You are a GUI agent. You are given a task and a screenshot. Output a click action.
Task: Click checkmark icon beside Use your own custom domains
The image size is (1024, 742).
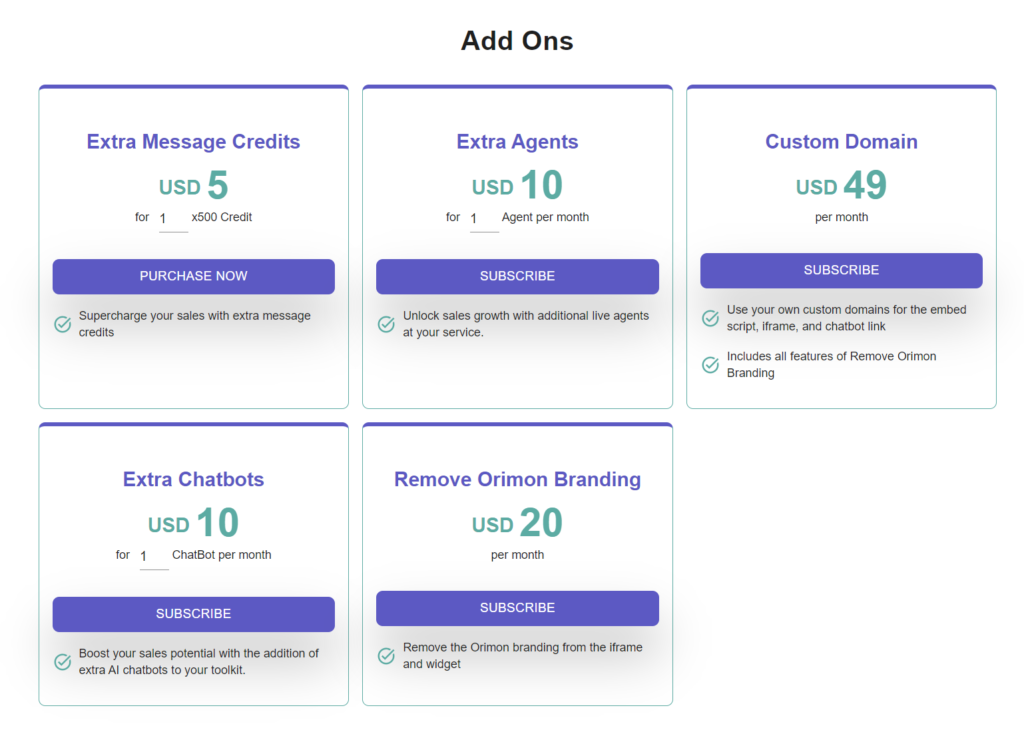coord(711,318)
